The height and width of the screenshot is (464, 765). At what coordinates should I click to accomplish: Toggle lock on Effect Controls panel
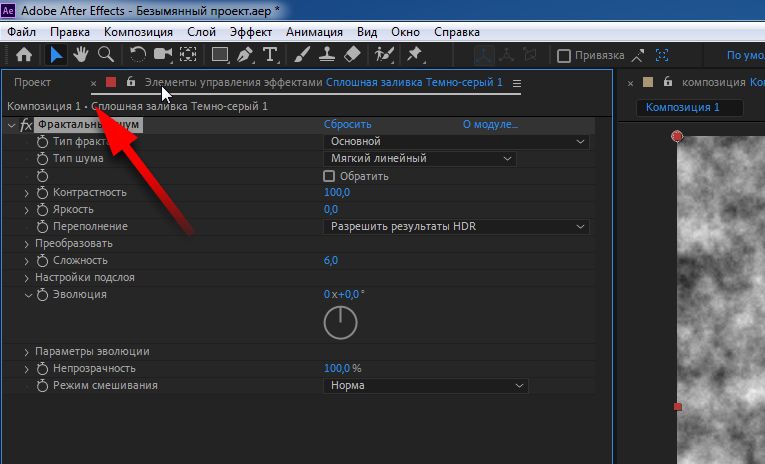pyautogui.click(x=131, y=82)
